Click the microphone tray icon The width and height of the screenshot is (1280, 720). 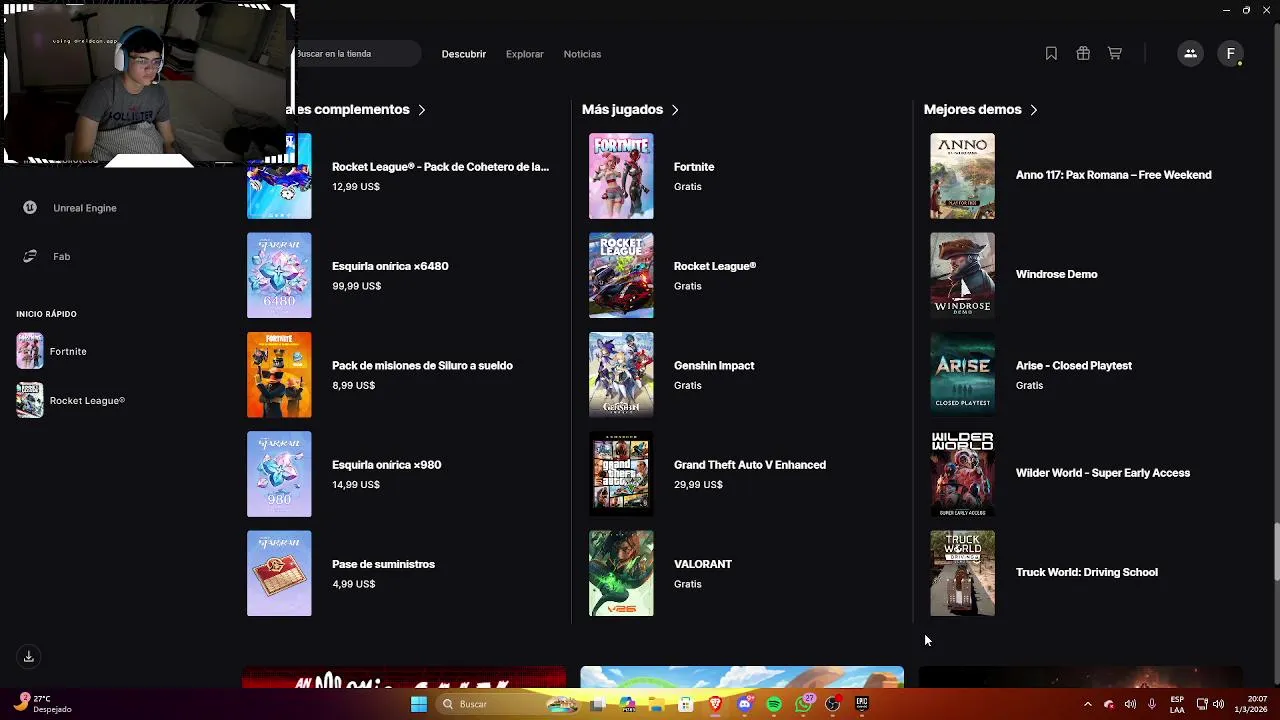click(1152, 704)
